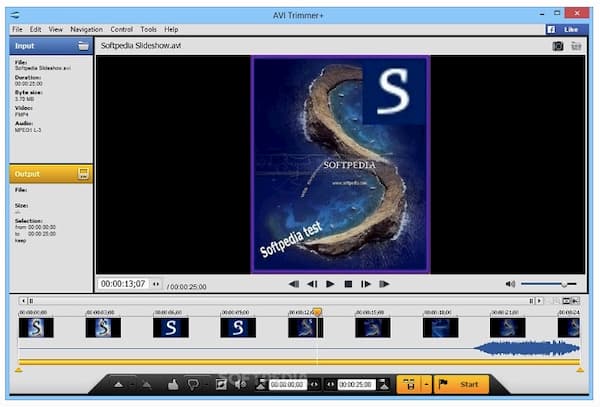Open the Navigation menu
600x407 pixels.
pos(86,29)
